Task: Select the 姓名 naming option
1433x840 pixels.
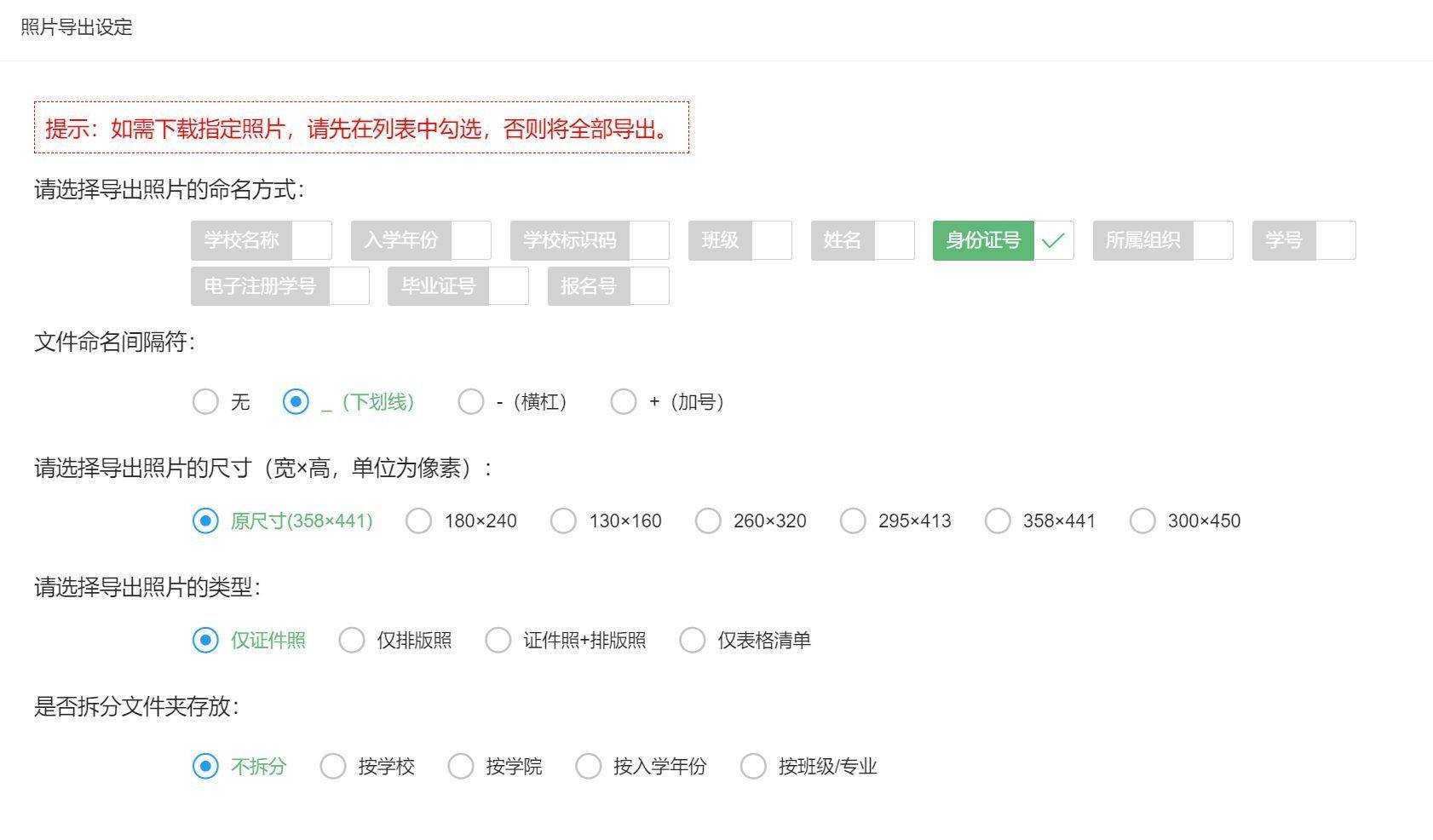Action: coord(843,239)
